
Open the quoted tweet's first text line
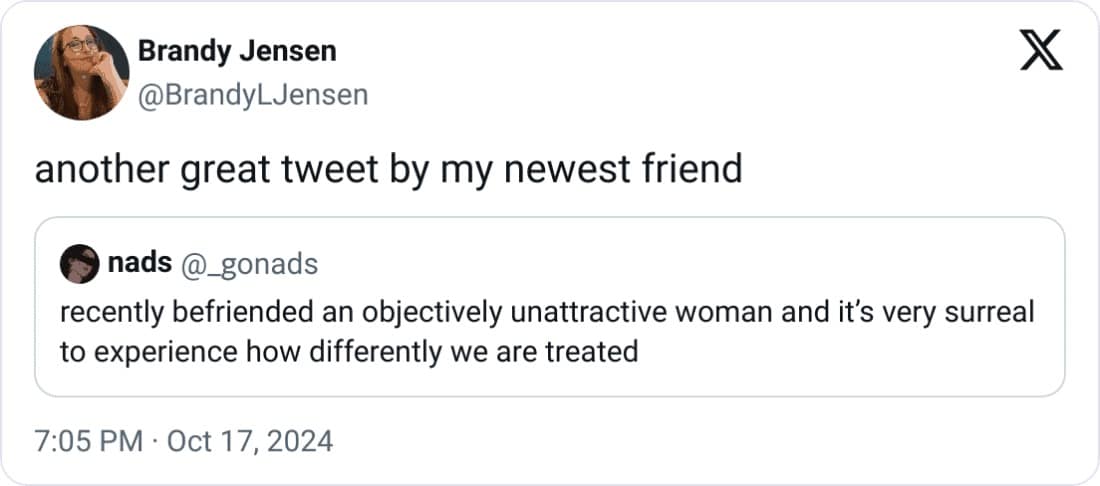click(546, 313)
